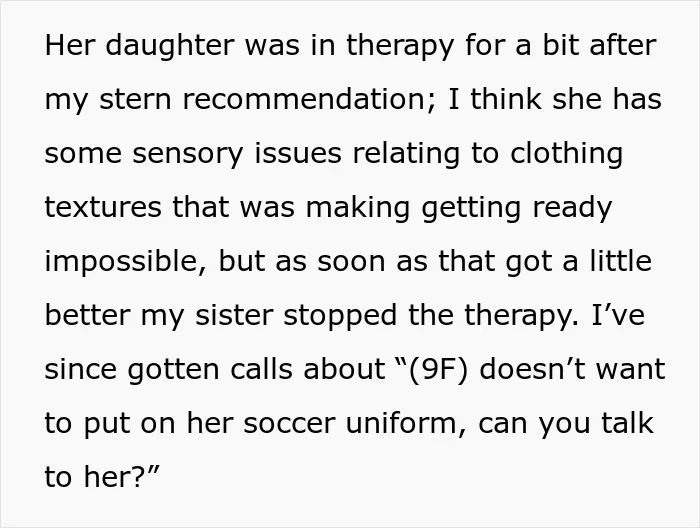Click the word "clothing"
700x528 pixels.
click(x=567, y=154)
